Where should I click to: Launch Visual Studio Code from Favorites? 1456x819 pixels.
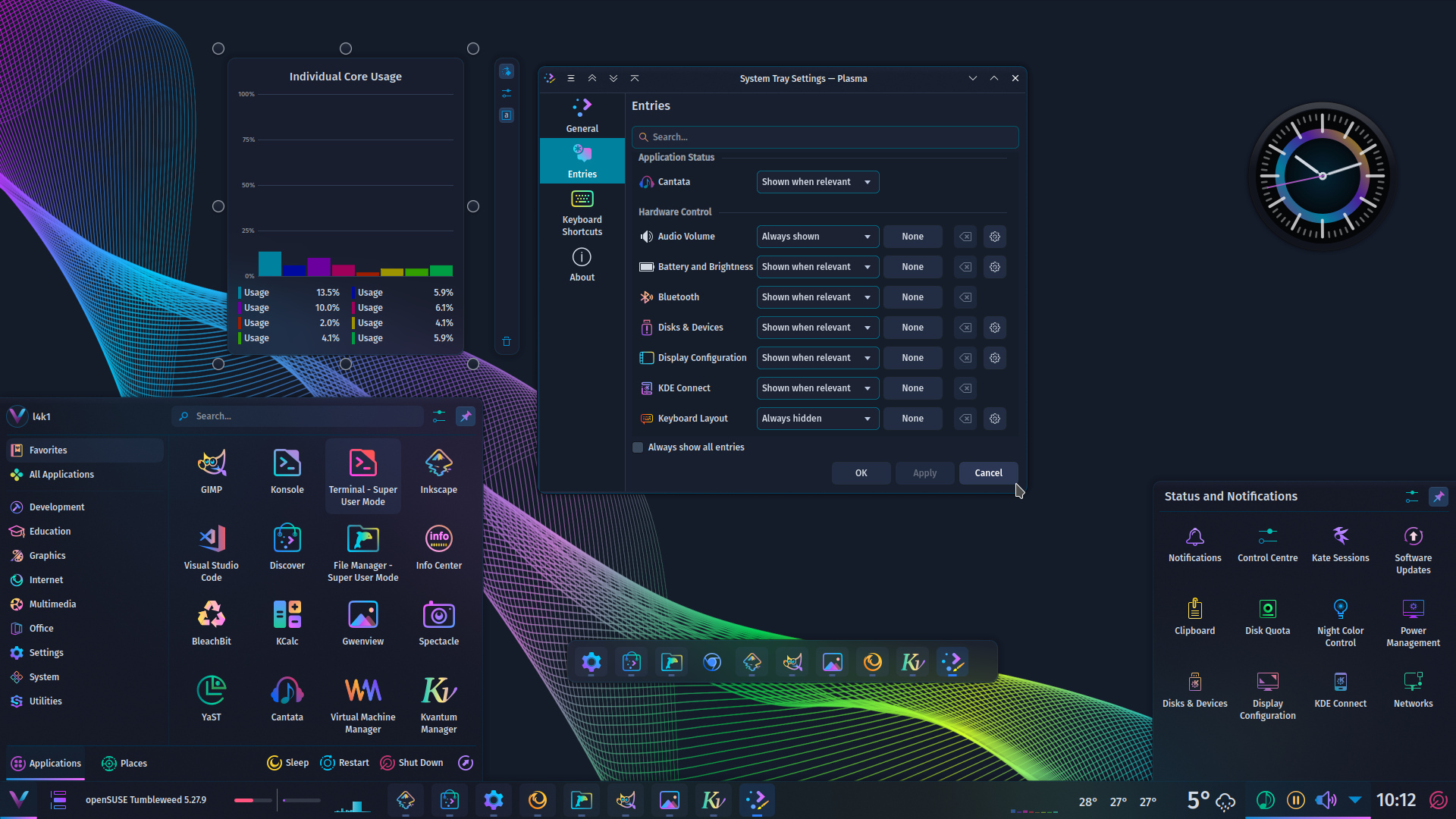pos(212,553)
